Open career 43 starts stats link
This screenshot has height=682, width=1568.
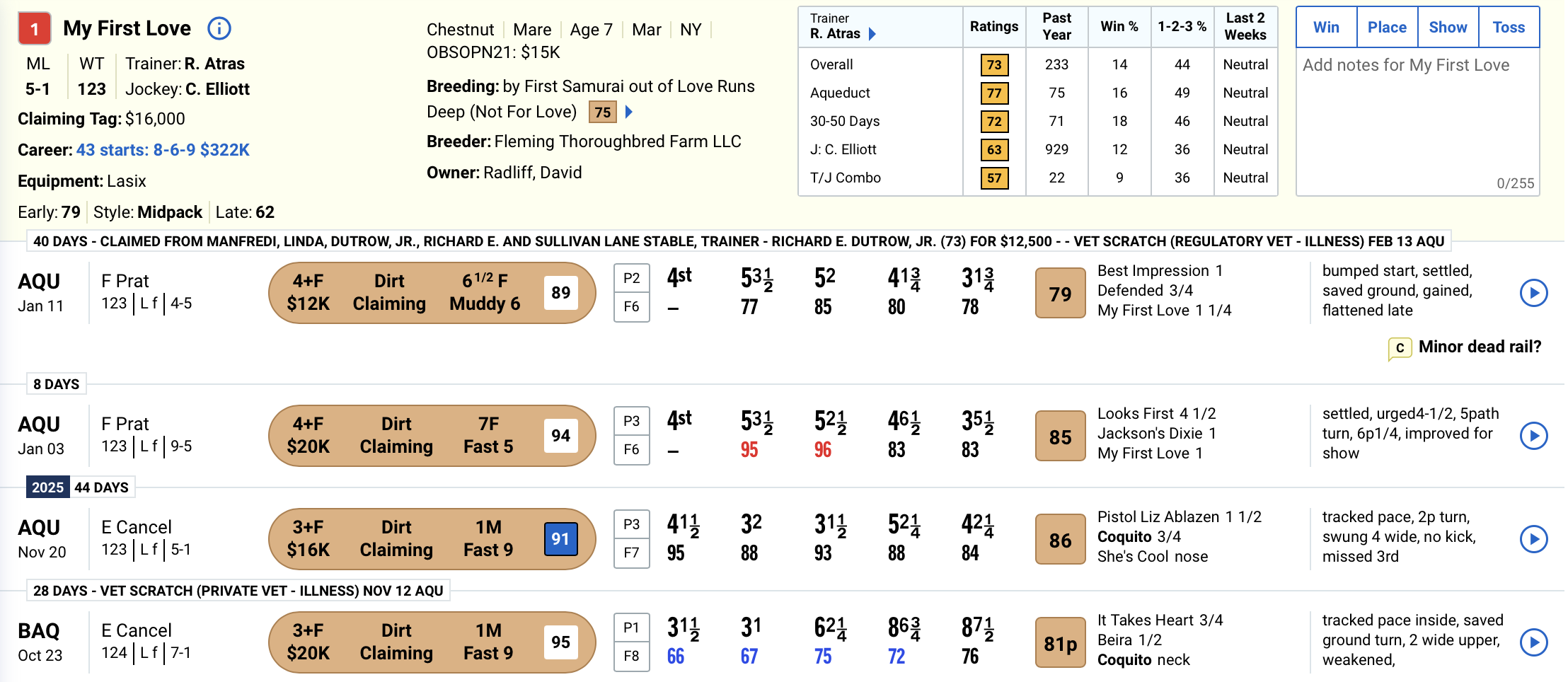(163, 150)
